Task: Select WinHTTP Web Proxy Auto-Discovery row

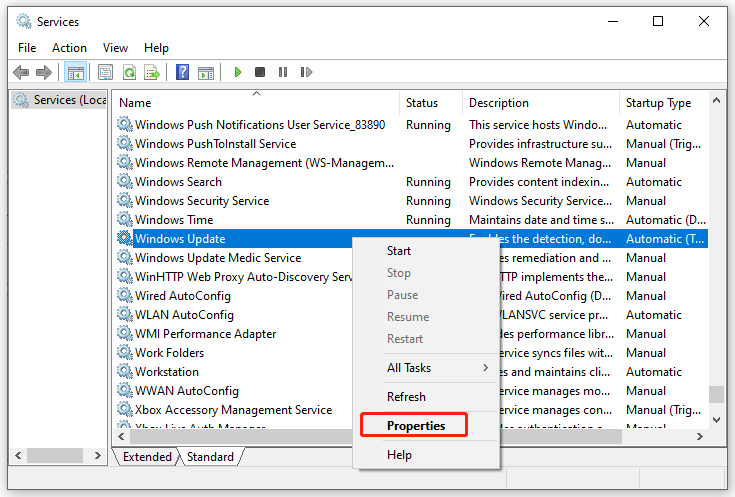Action: pyautogui.click(x=411, y=277)
